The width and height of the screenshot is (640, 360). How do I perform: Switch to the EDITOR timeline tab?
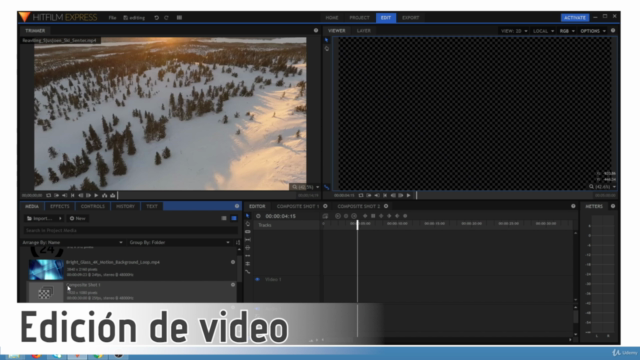pos(257,207)
